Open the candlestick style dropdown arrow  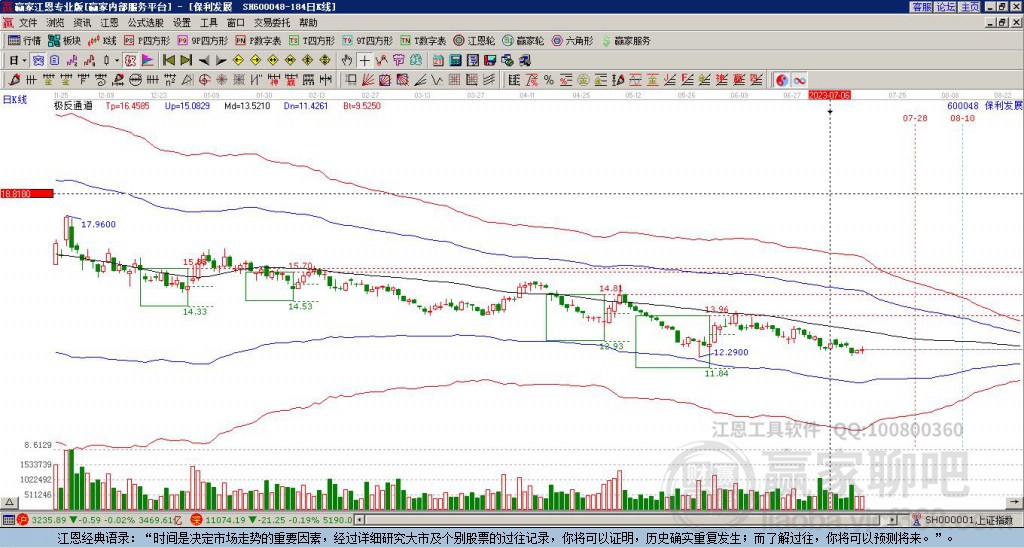pyautogui.click(x=117, y=60)
